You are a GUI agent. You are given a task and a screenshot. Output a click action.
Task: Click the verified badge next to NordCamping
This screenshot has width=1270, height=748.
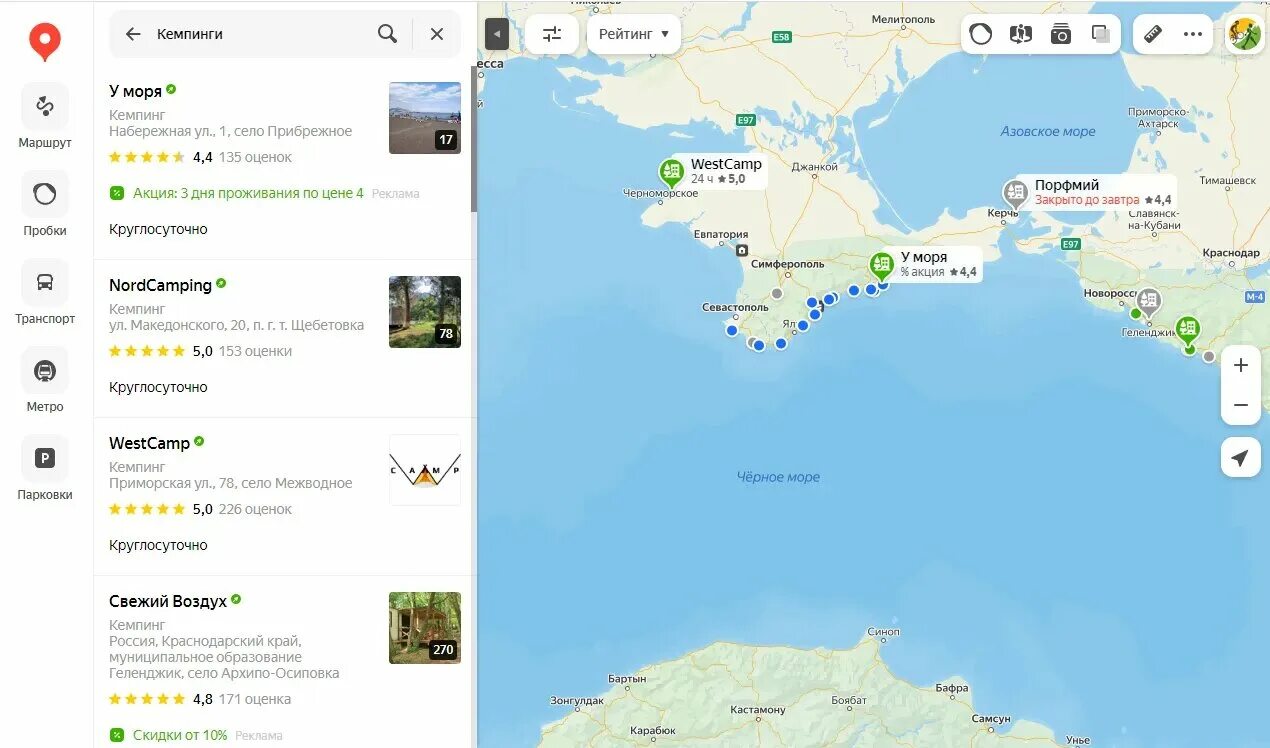click(221, 283)
